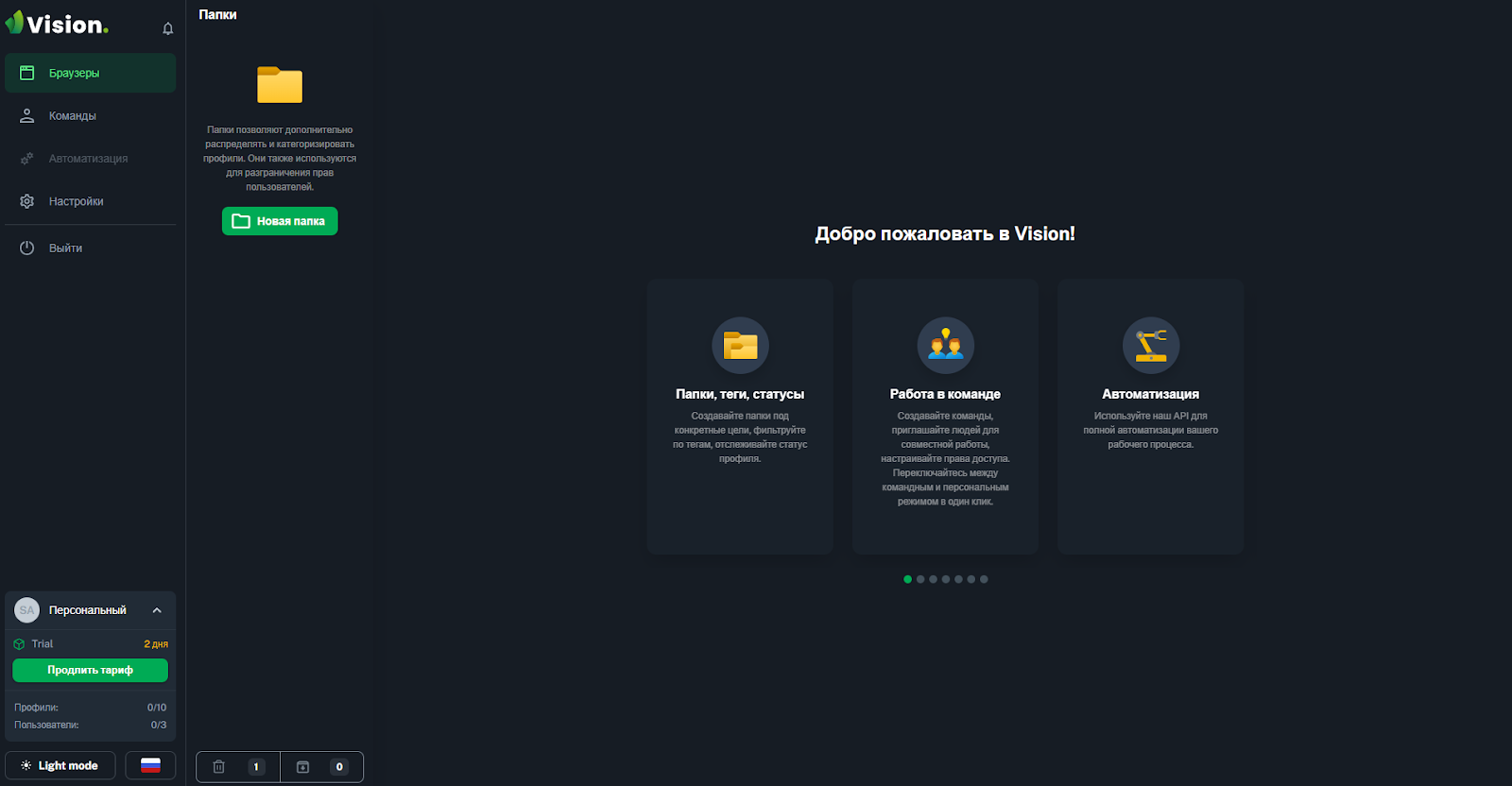This screenshot has width=1512, height=786.
Task: Click the yellow folder icon under Папки
Action: pos(280,85)
